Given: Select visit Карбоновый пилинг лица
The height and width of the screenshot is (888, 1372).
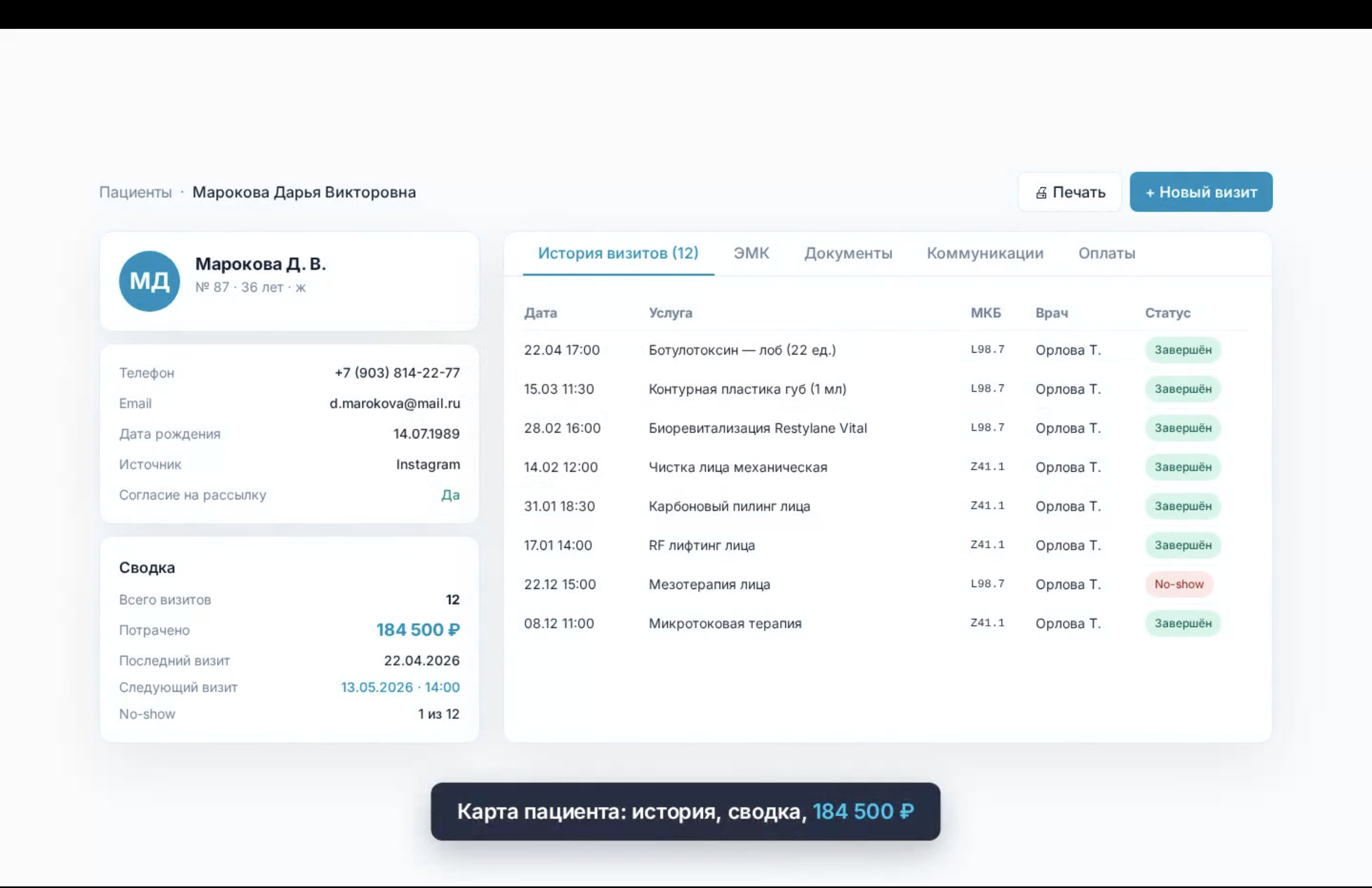Looking at the screenshot, I should (x=885, y=506).
